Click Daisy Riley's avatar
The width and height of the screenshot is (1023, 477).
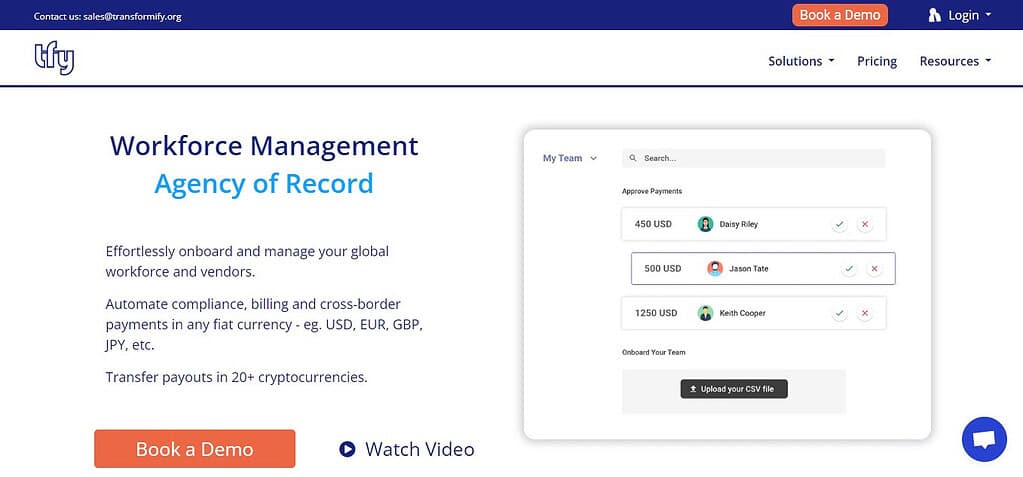705,224
